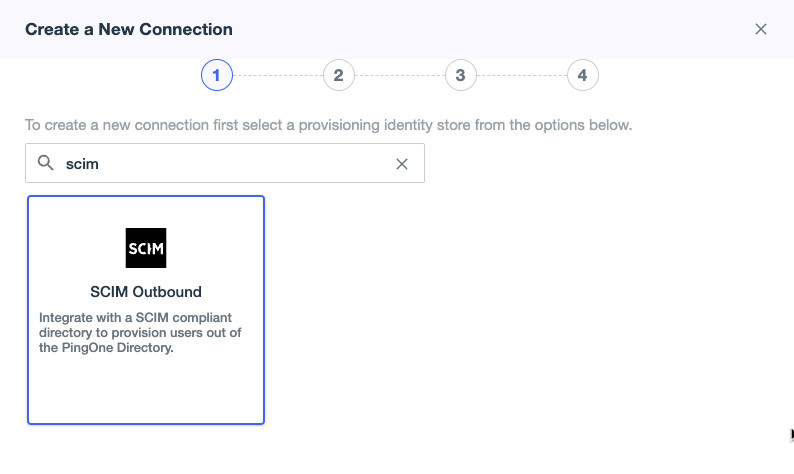Clear the scim search text
Viewport: 794px width, 474px height.
(x=402, y=164)
